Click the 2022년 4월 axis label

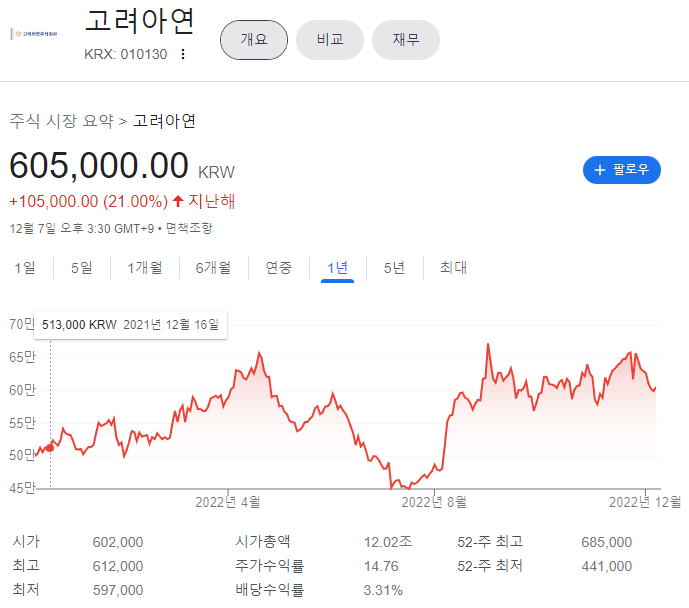point(228,502)
